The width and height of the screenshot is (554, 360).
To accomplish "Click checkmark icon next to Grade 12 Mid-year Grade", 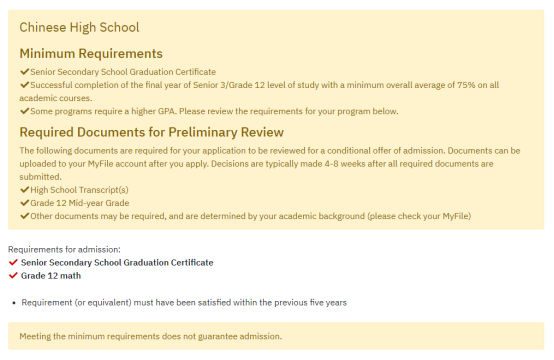I will point(24,203).
